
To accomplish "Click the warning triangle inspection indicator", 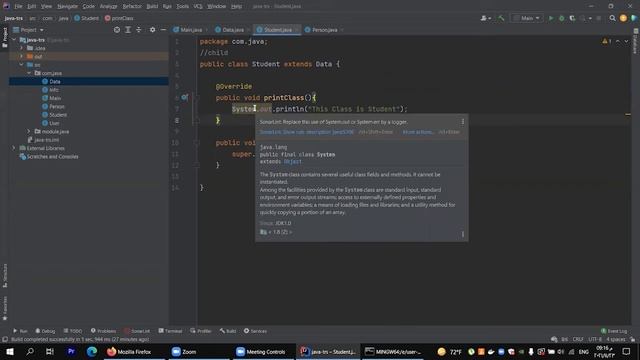I will pos(605,41).
